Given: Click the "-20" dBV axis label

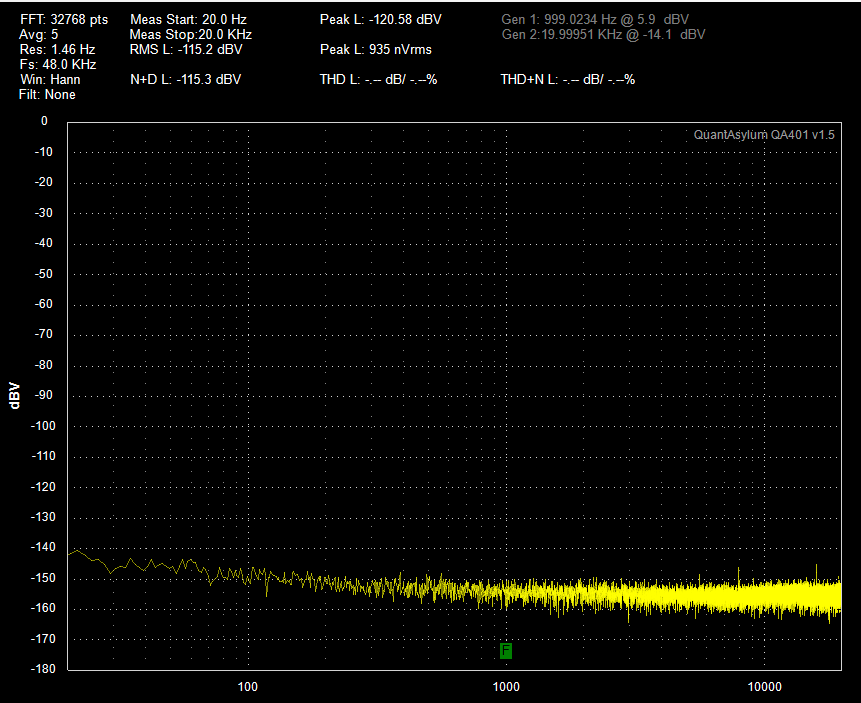Looking at the screenshot, I should point(43,182).
